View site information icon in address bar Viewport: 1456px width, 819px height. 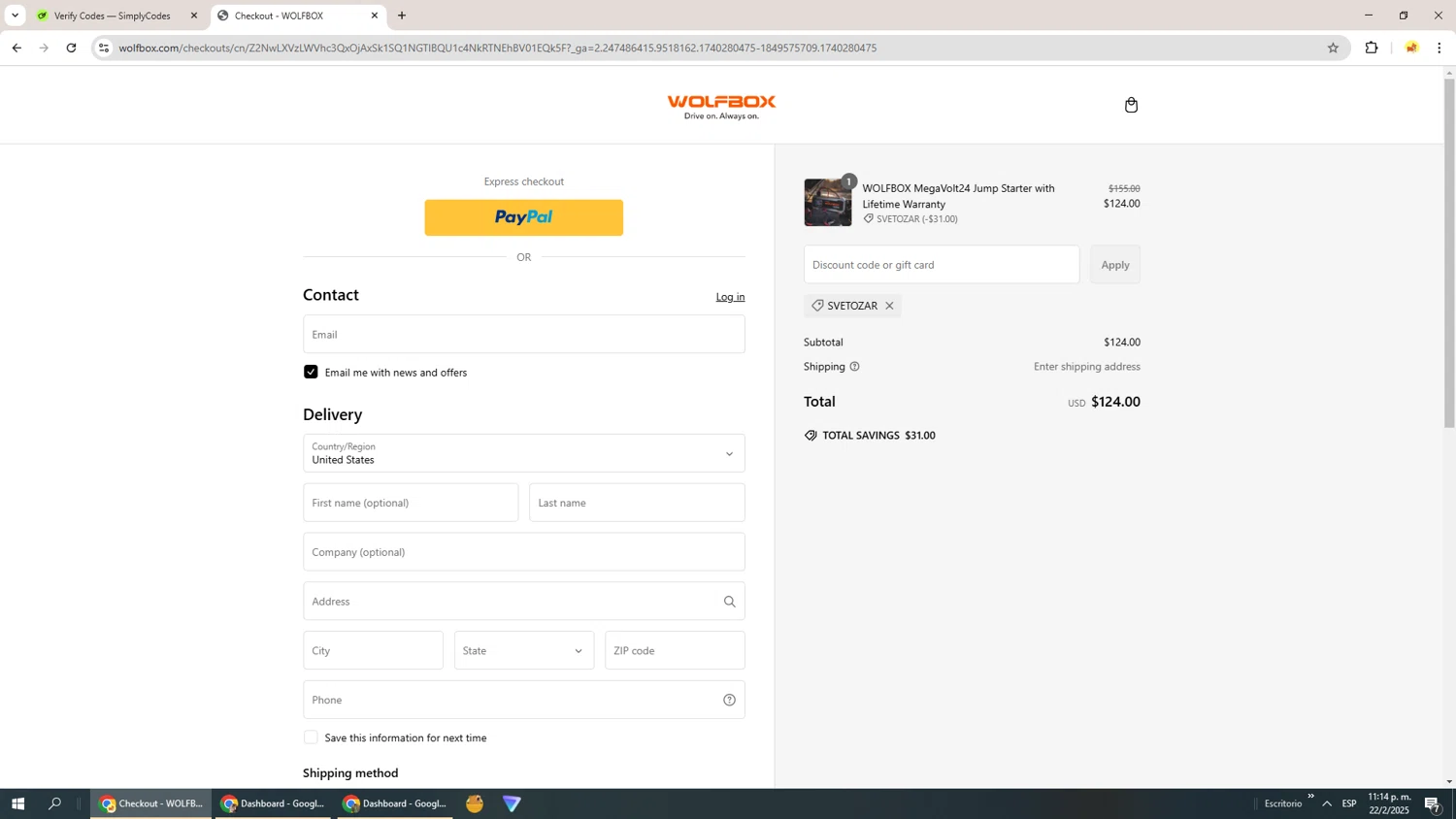pyautogui.click(x=104, y=48)
